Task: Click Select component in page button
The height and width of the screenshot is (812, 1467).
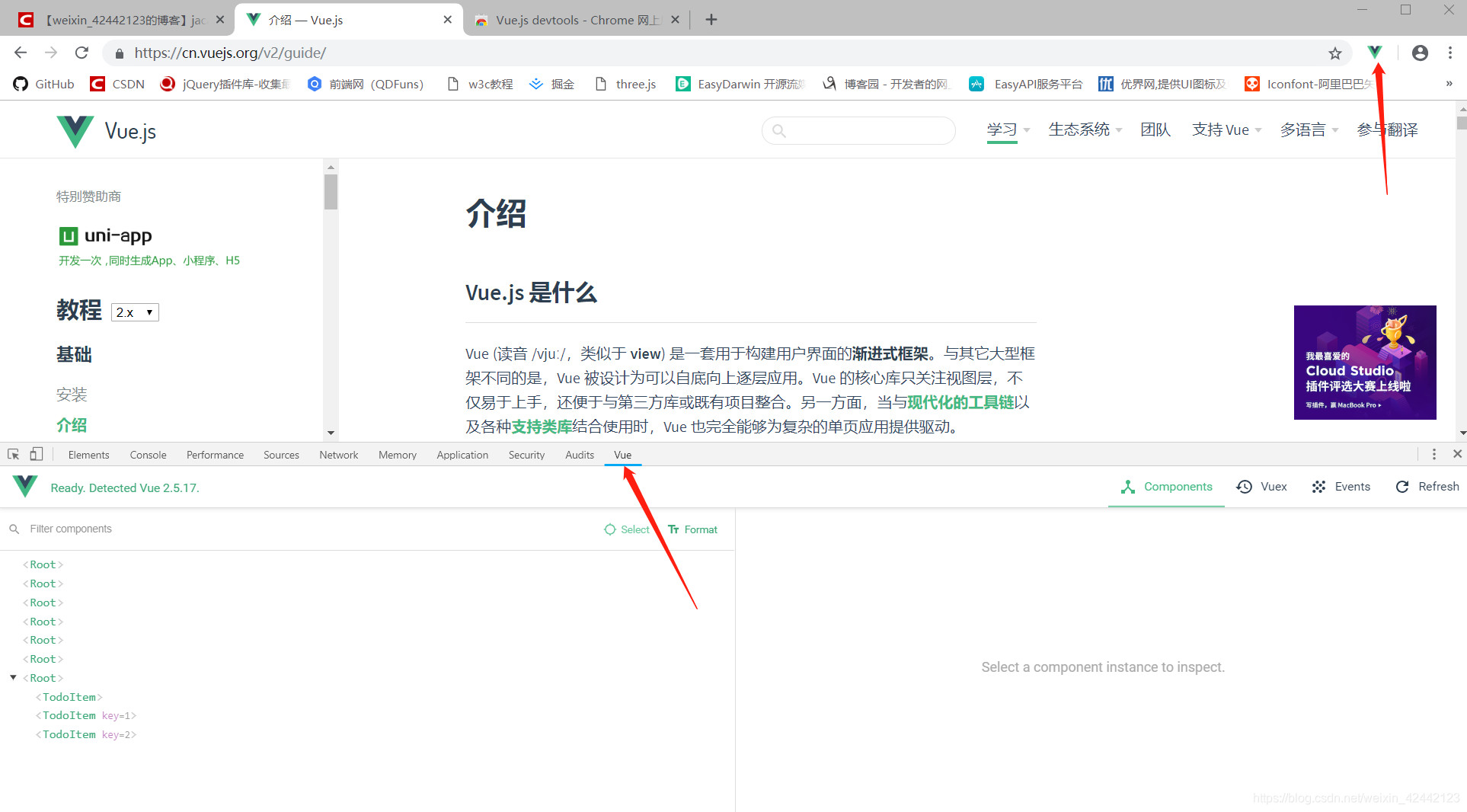Action: (627, 529)
